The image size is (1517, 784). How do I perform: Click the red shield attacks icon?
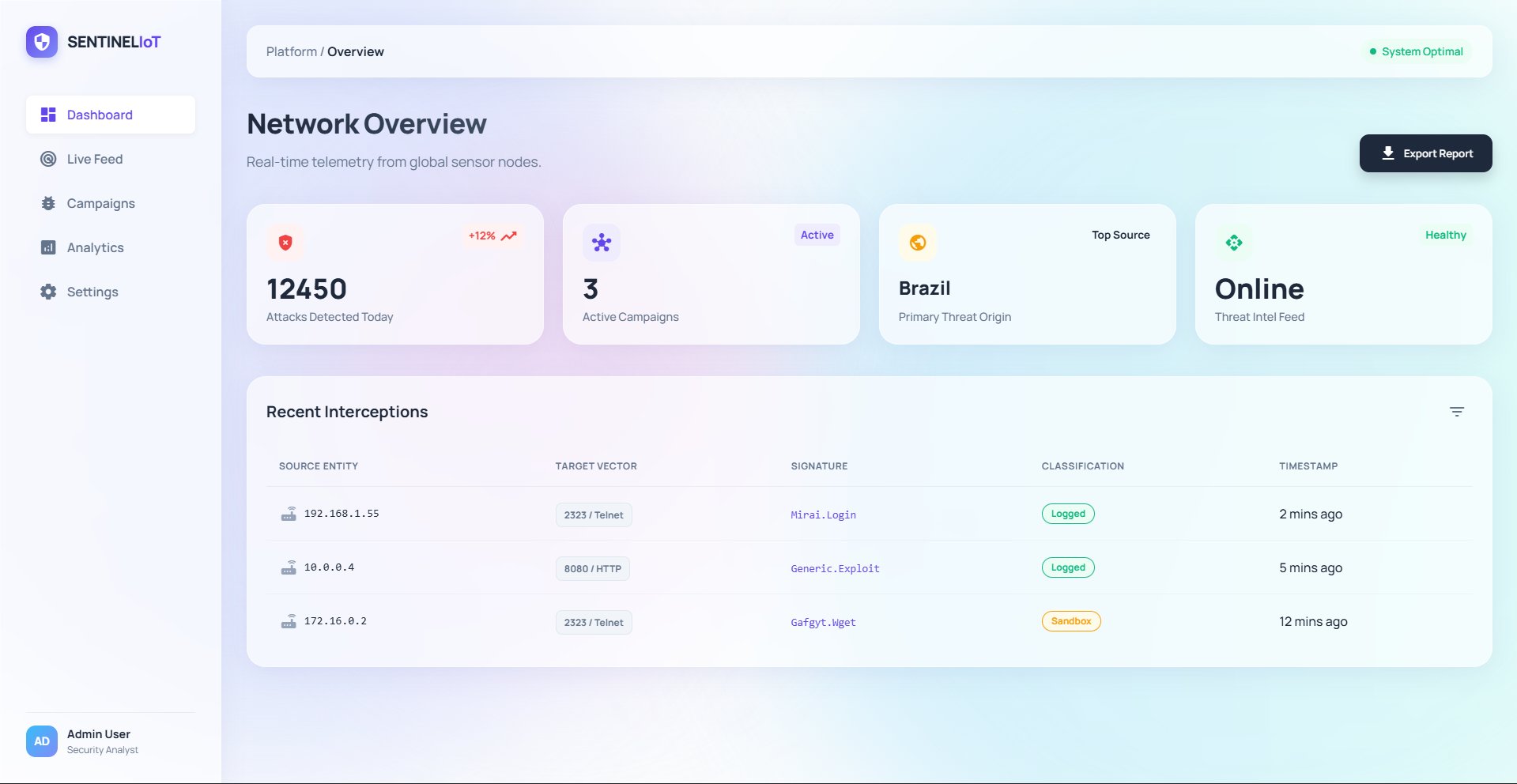[x=285, y=243]
